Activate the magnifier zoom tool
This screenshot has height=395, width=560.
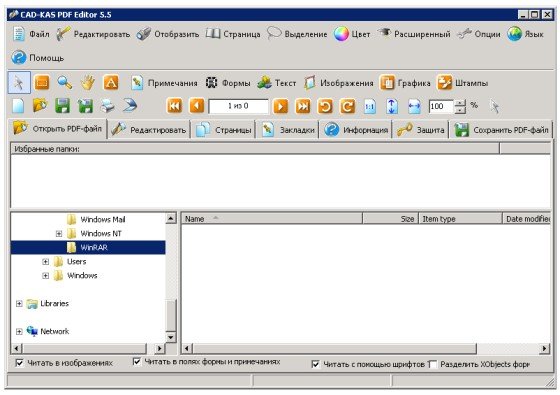65,83
